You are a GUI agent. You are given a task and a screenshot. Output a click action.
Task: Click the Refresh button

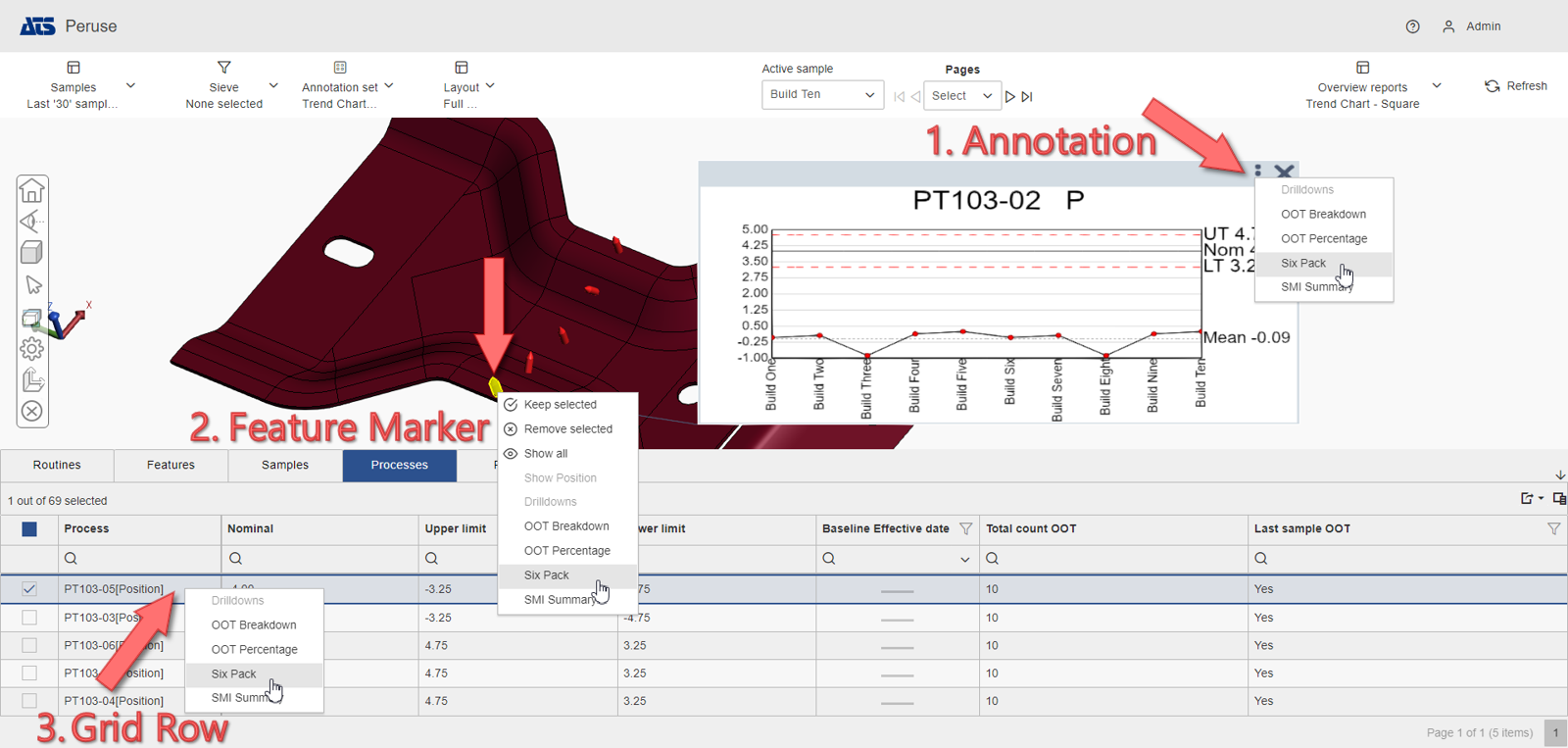pos(1516,86)
